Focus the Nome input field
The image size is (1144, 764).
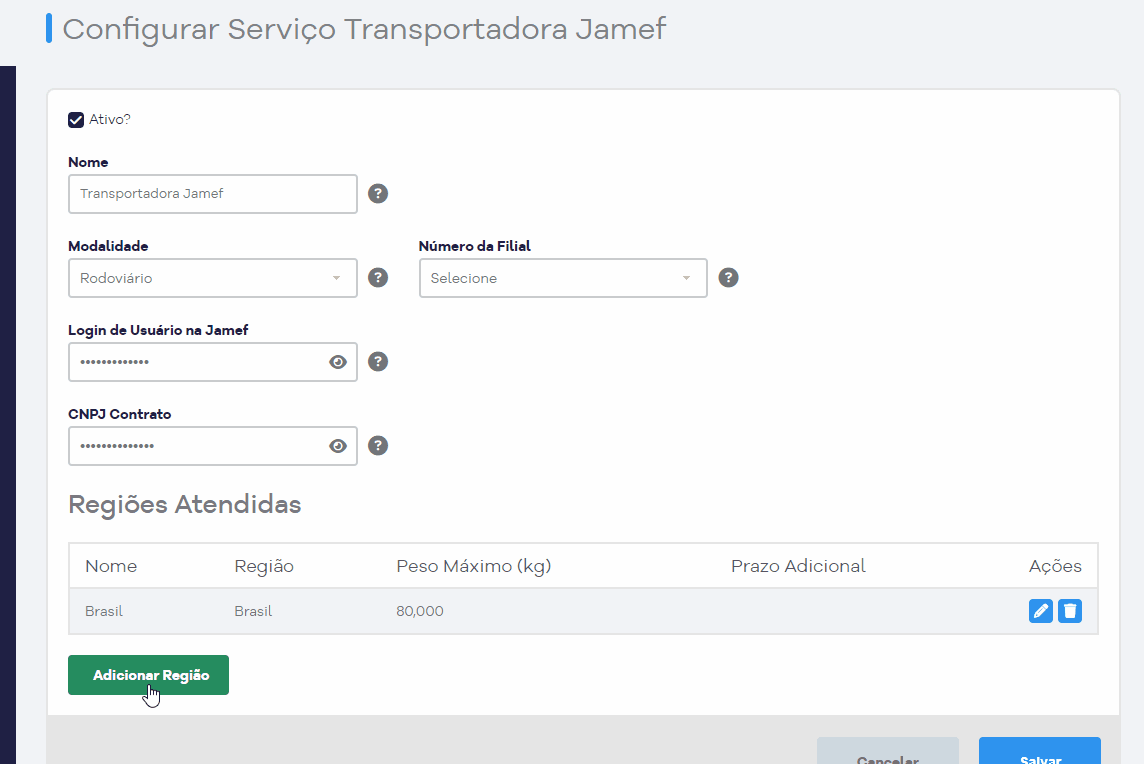tap(213, 194)
